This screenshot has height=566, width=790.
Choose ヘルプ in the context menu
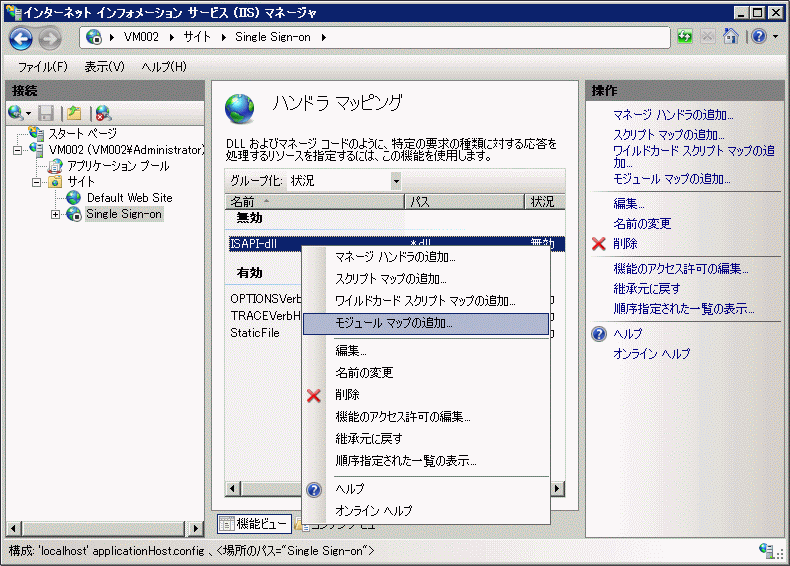(426, 489)
